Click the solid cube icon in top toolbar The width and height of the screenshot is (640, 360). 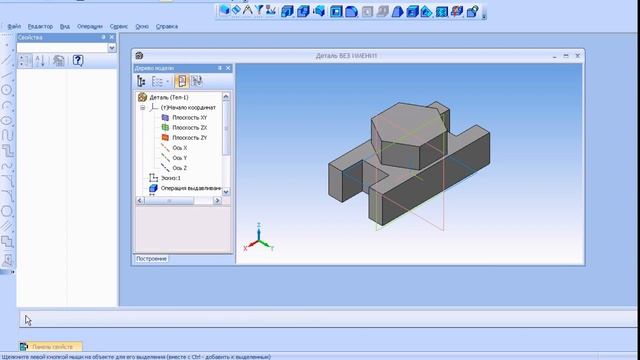(x=224, y=10)
